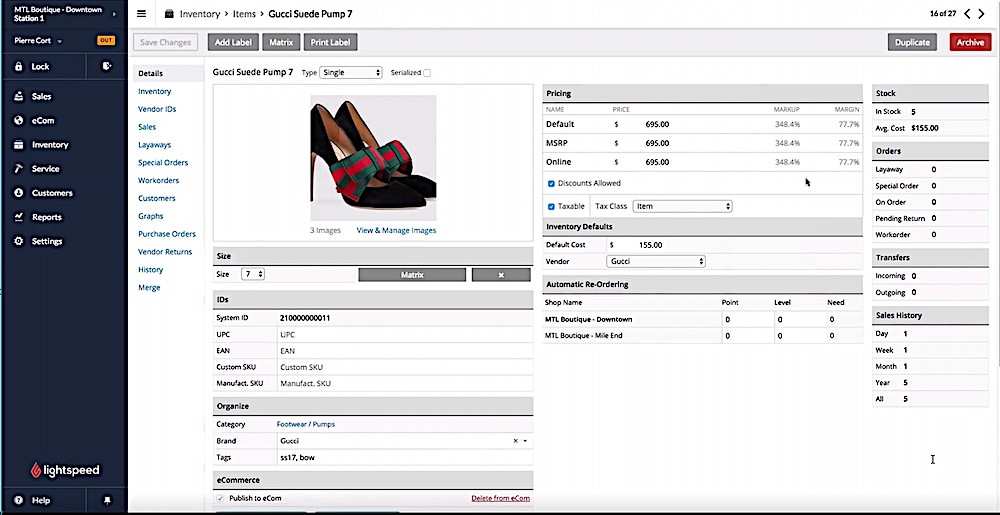Click the Add Label button
Image resolution: width=1000 pixels, height=515 pixels.
233,42
